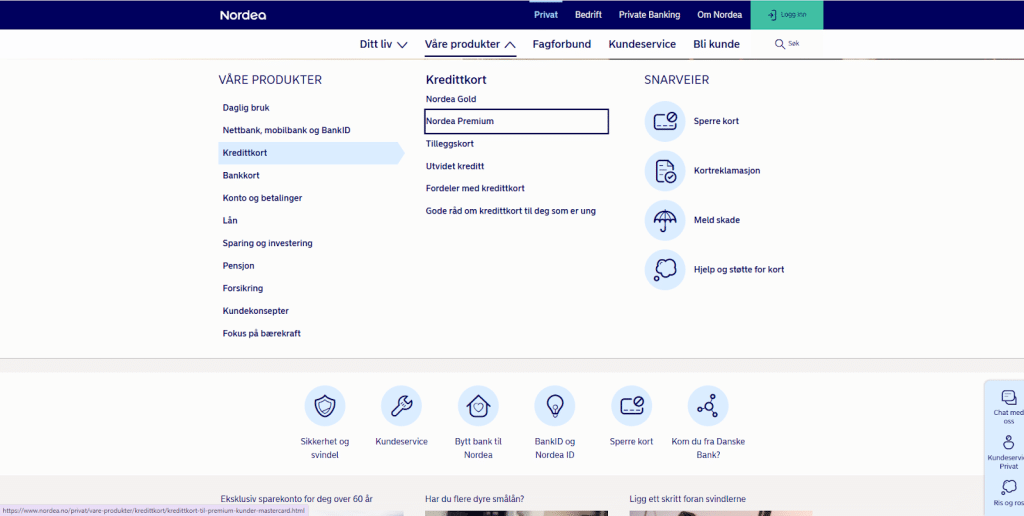Image resolution: width=1024 pixels, height=516 pixels.
Task: Click the Sikkerhet og svindel shield icon
Action: click(325, 406)
